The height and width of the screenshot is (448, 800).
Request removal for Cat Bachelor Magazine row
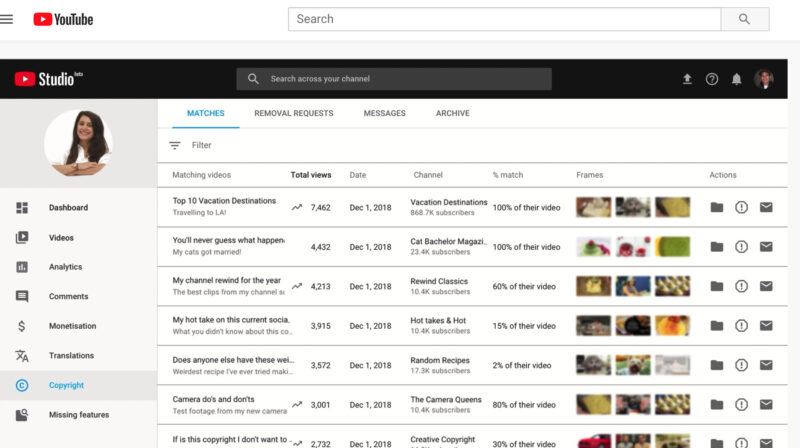coord(741,247)
